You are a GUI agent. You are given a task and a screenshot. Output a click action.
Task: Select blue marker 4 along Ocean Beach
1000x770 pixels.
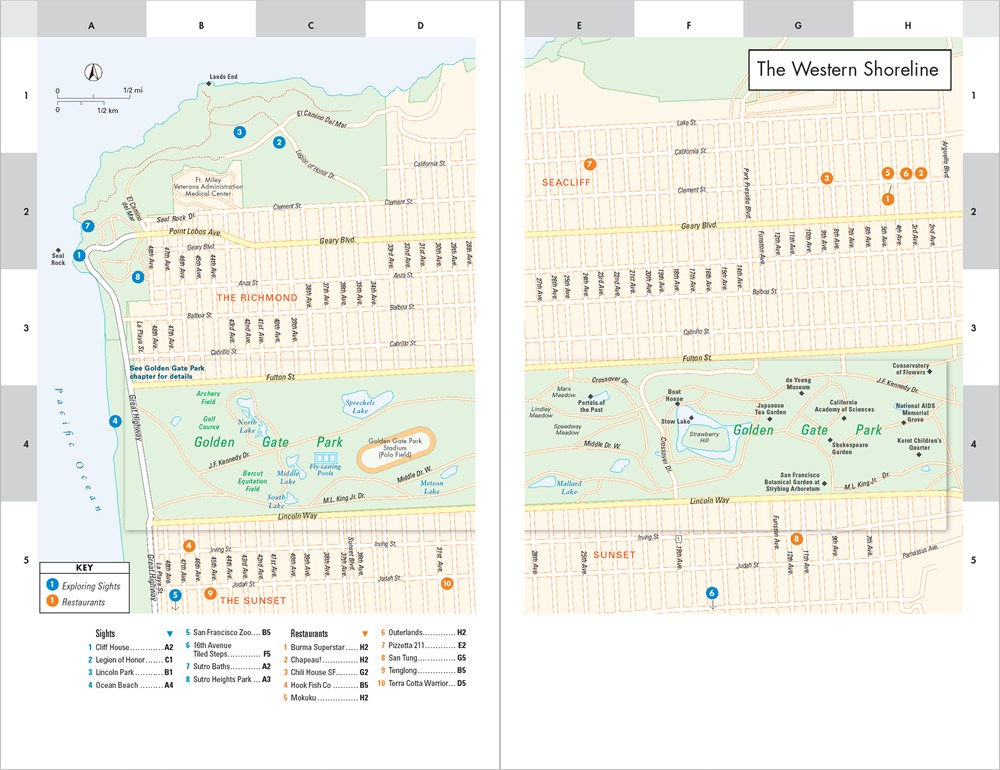116,421
